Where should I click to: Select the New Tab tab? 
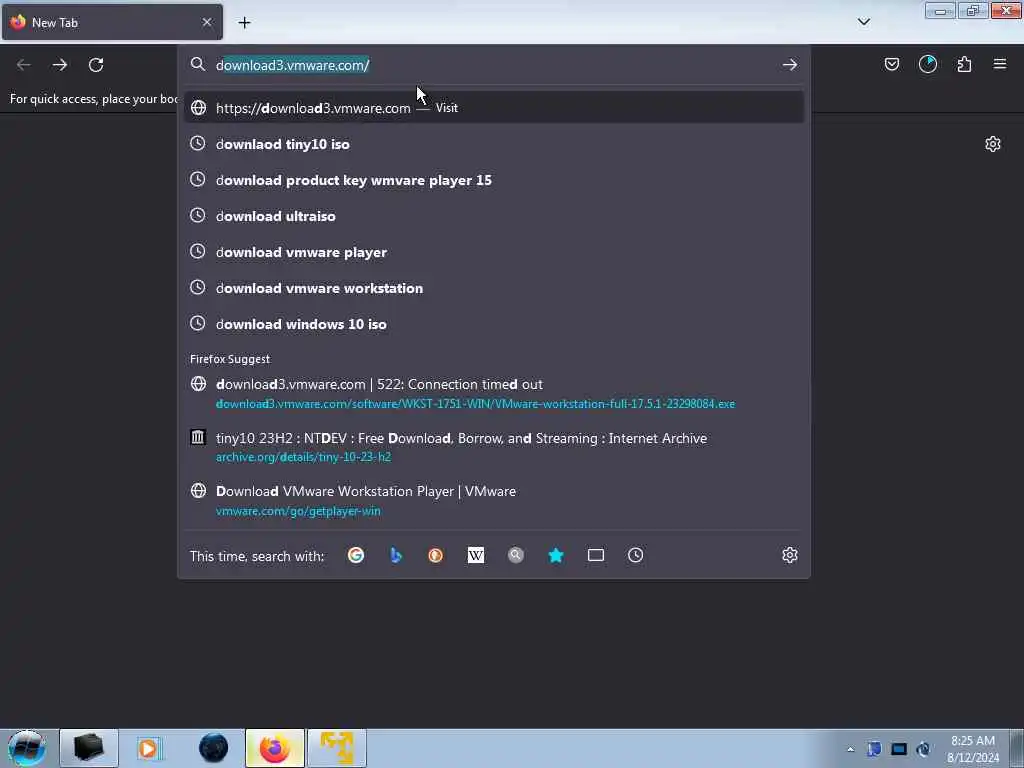tap(112, 22)
